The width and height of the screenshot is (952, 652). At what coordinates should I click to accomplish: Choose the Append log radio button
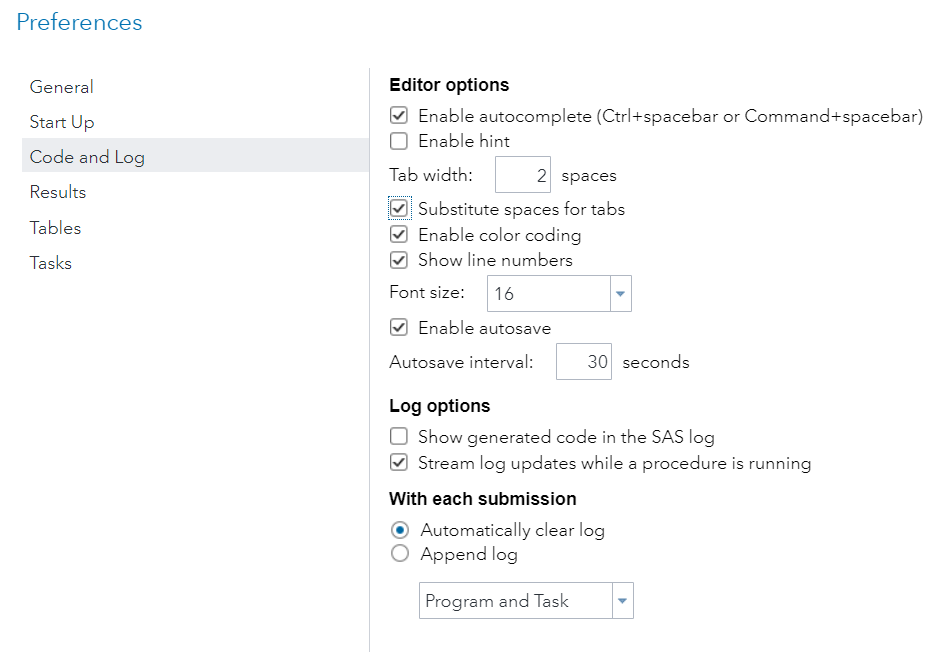coord(400,554)
